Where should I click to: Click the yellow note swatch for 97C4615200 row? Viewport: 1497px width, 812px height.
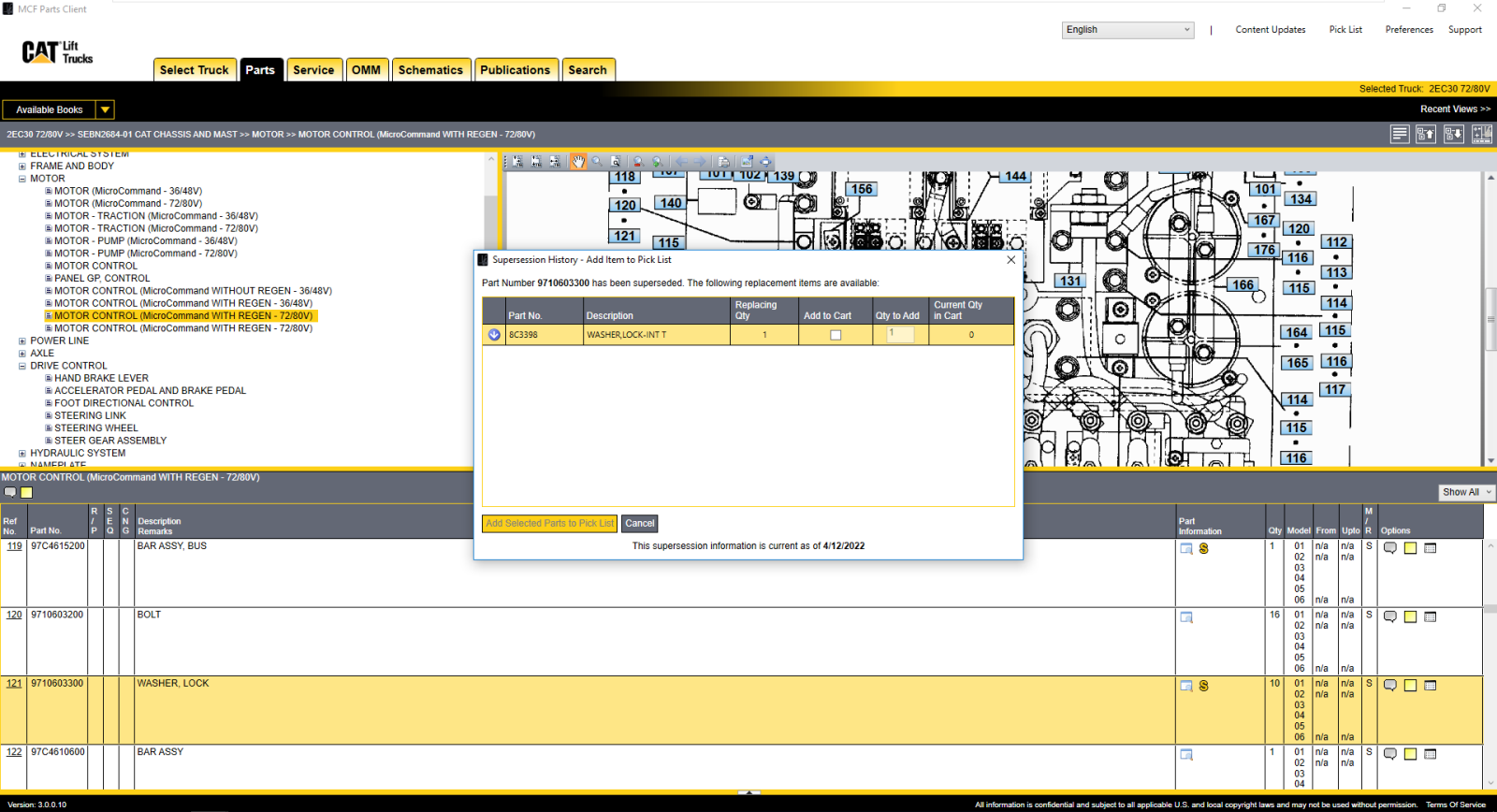click(x=1410, y=548)
